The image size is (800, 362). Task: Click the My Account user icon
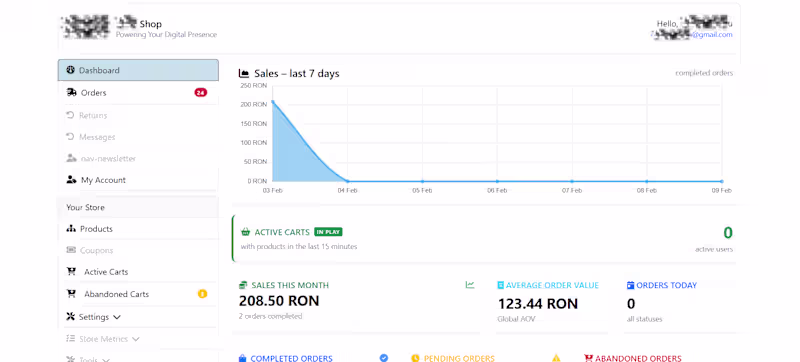71,179
